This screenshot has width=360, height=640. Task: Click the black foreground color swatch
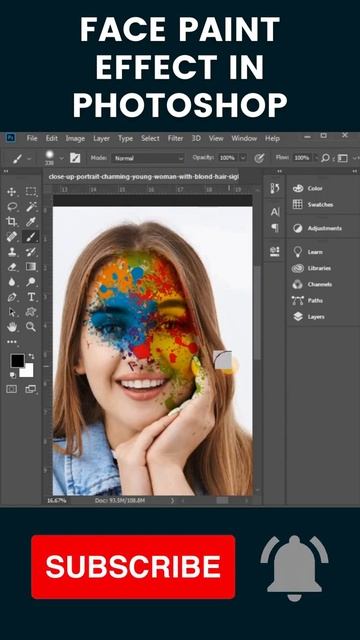tap(17, 360)
